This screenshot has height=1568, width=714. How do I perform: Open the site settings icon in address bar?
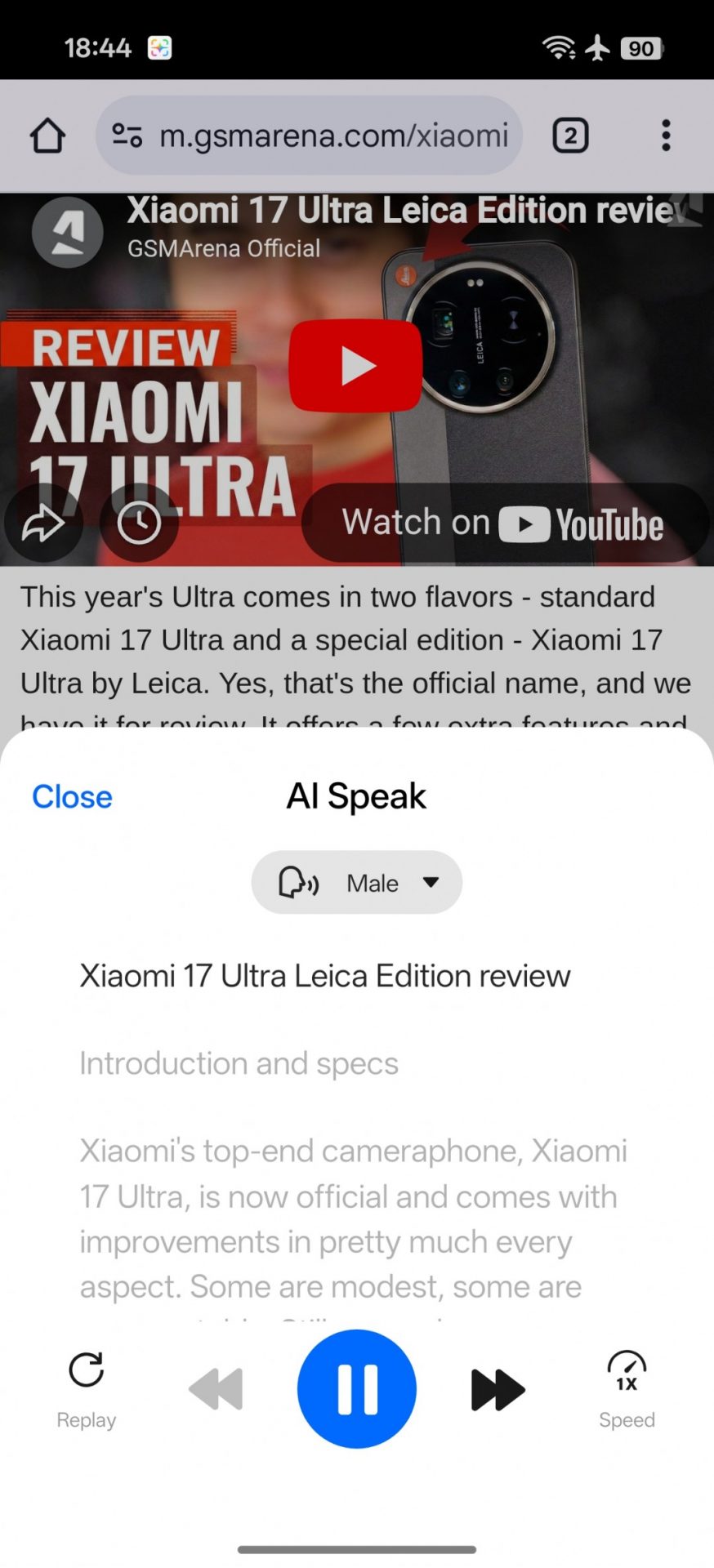[127, 136]
